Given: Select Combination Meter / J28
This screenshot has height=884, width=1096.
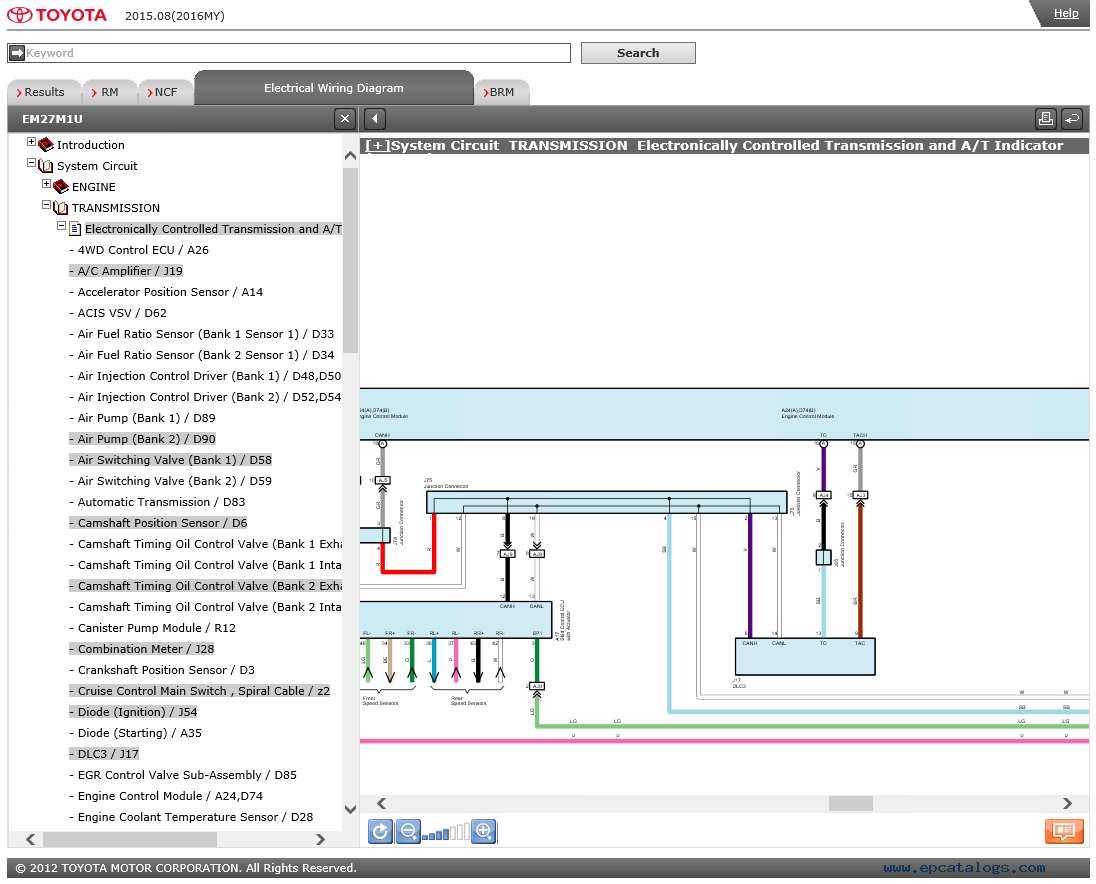Looking at the screenshot, I should pyautogui.click(x=142, y=648).
